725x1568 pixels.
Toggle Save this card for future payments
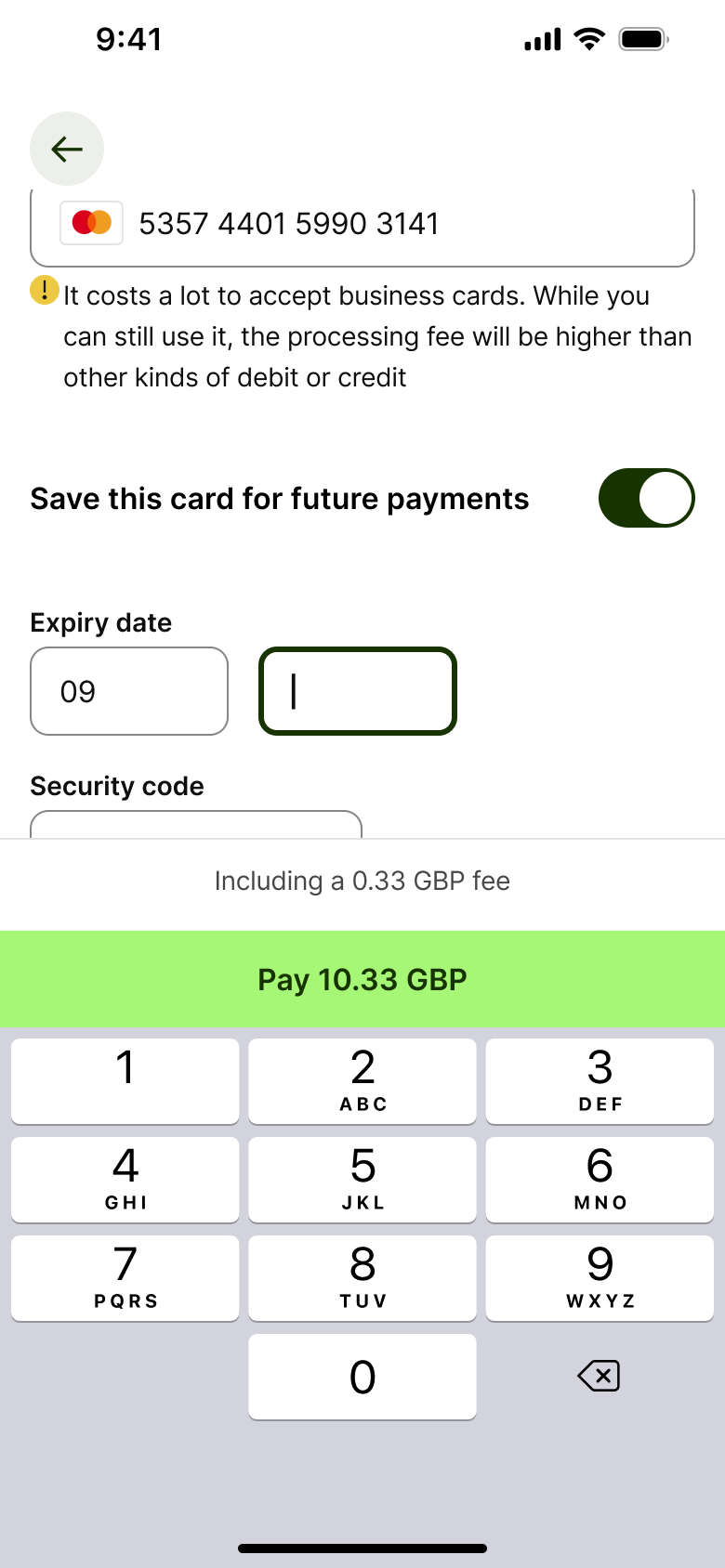(x=647, y=498)
